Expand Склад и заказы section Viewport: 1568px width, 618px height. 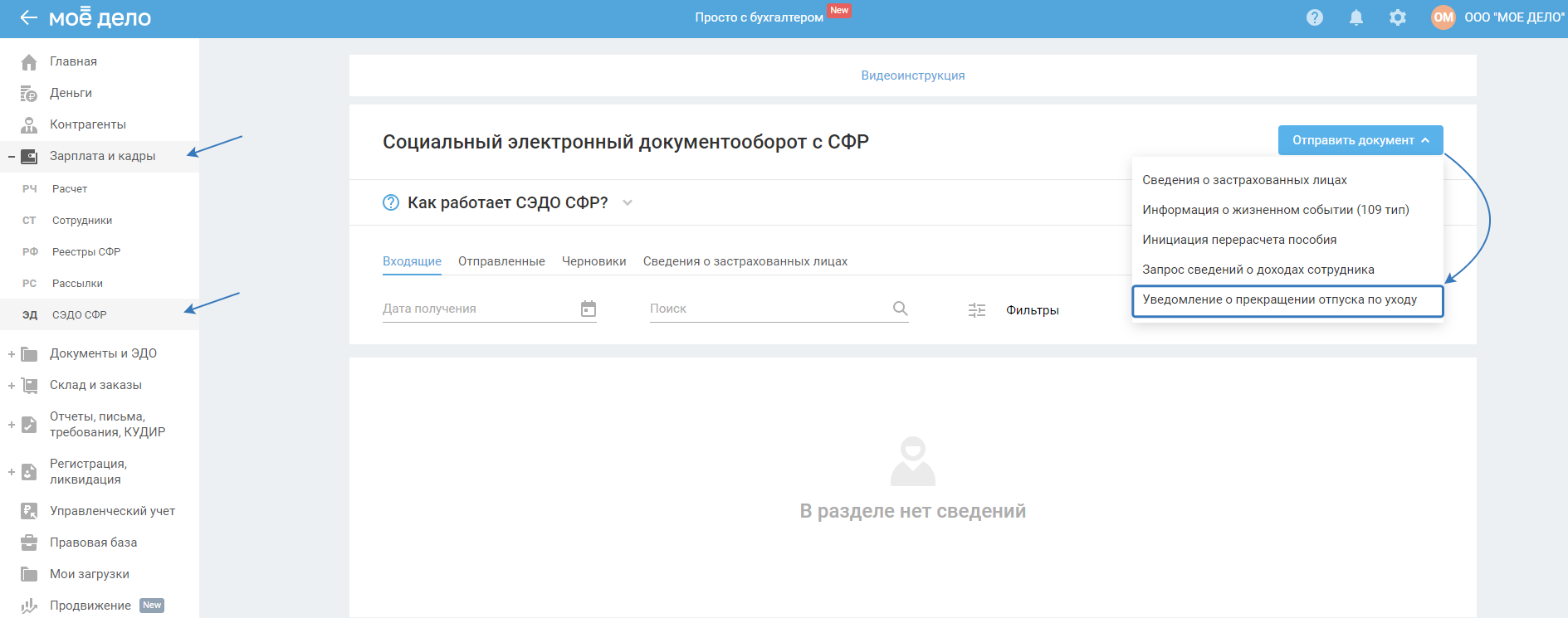(12, 386)
